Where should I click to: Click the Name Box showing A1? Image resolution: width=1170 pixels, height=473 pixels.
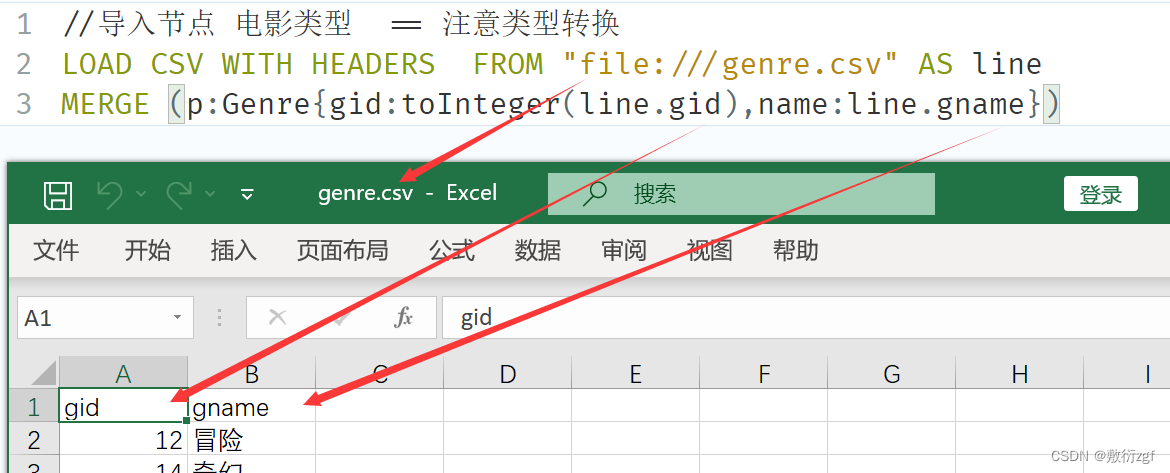[x=105, y=318]
